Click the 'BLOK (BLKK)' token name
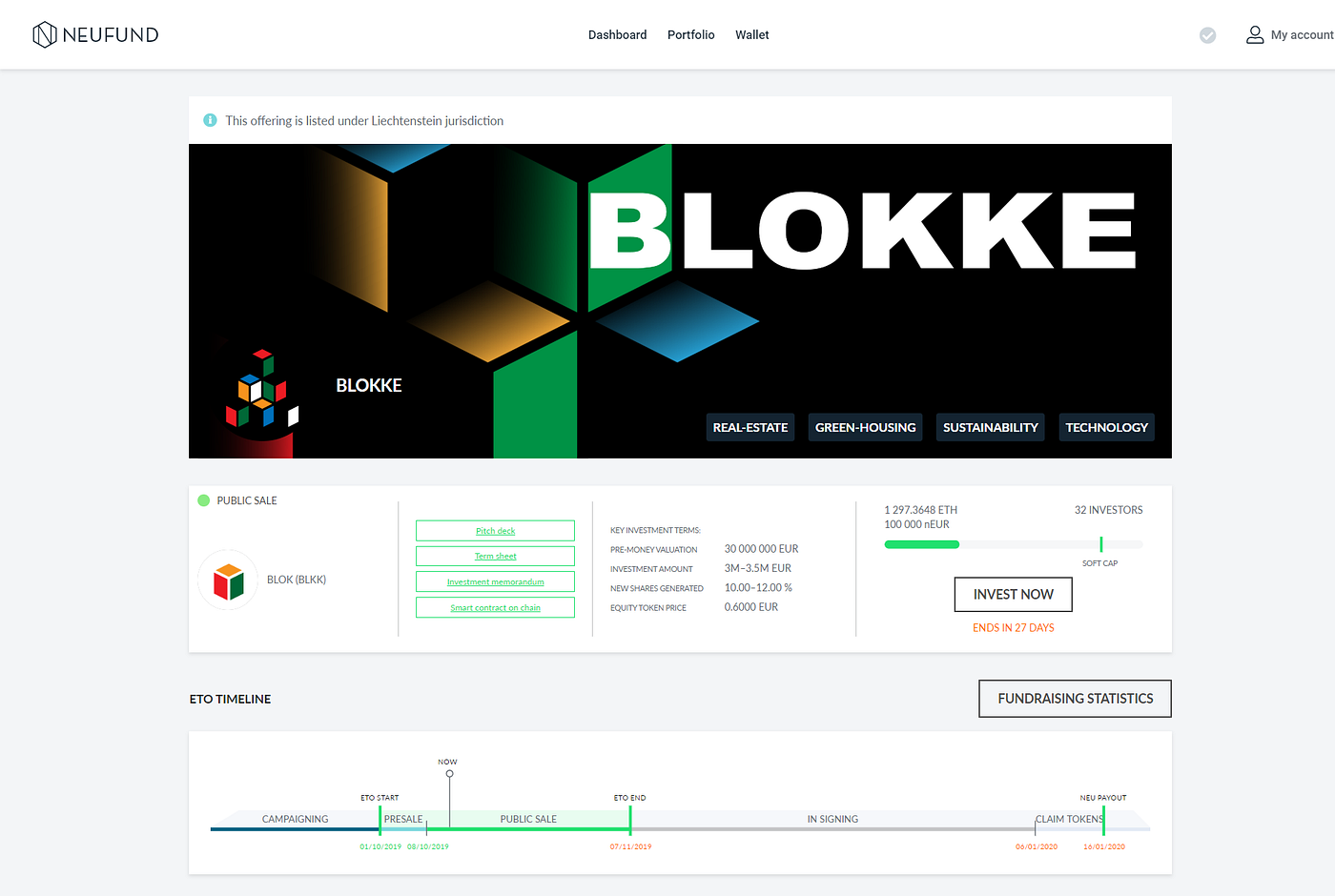1335x896 pixels. pyautogui.click(x=297, y=580)
